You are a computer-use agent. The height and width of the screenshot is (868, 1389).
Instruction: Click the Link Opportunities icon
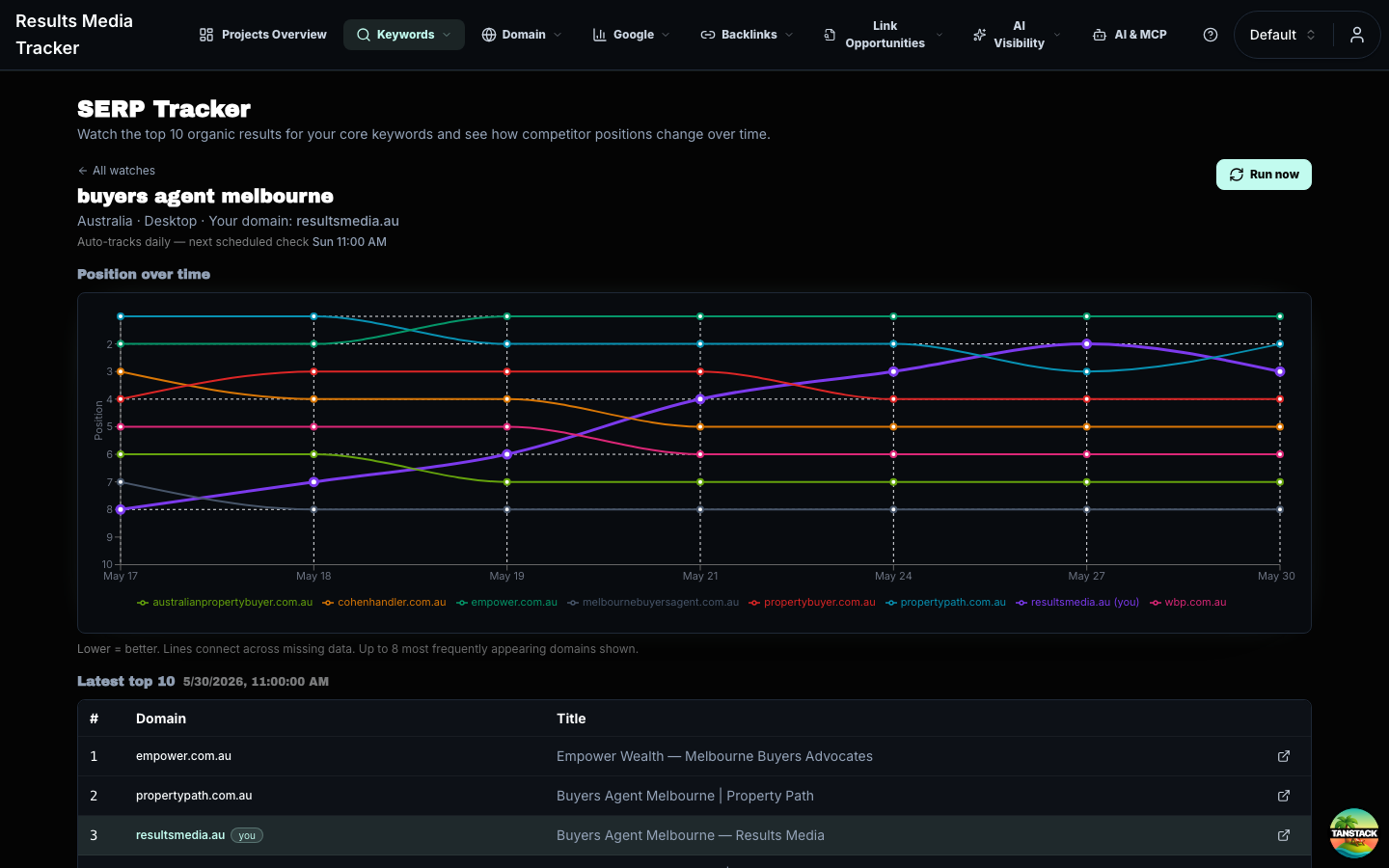(x=830, y=35)
